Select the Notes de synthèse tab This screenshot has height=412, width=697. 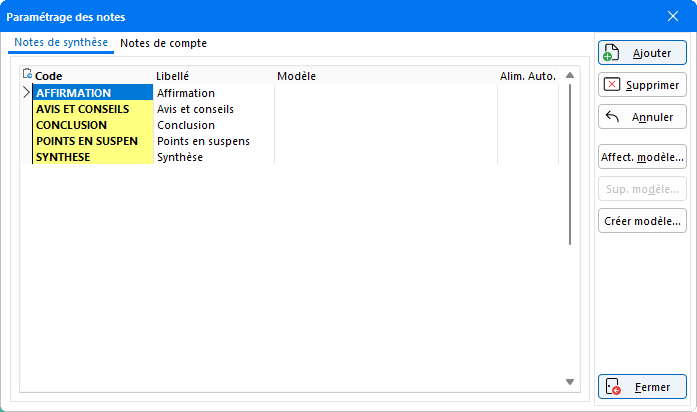pos(61,44)
